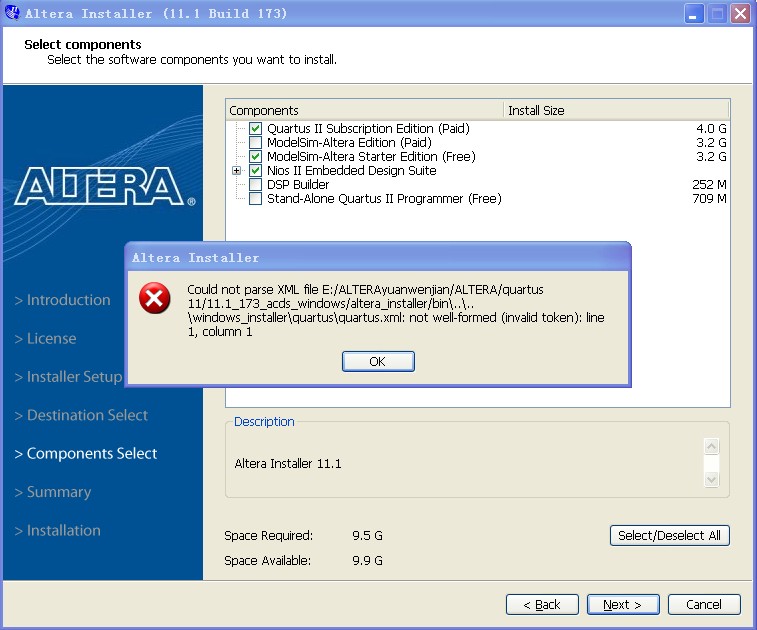Click the description scrollbar up arrow
Viewport: 757px width, 630px height.
(711, 447)
